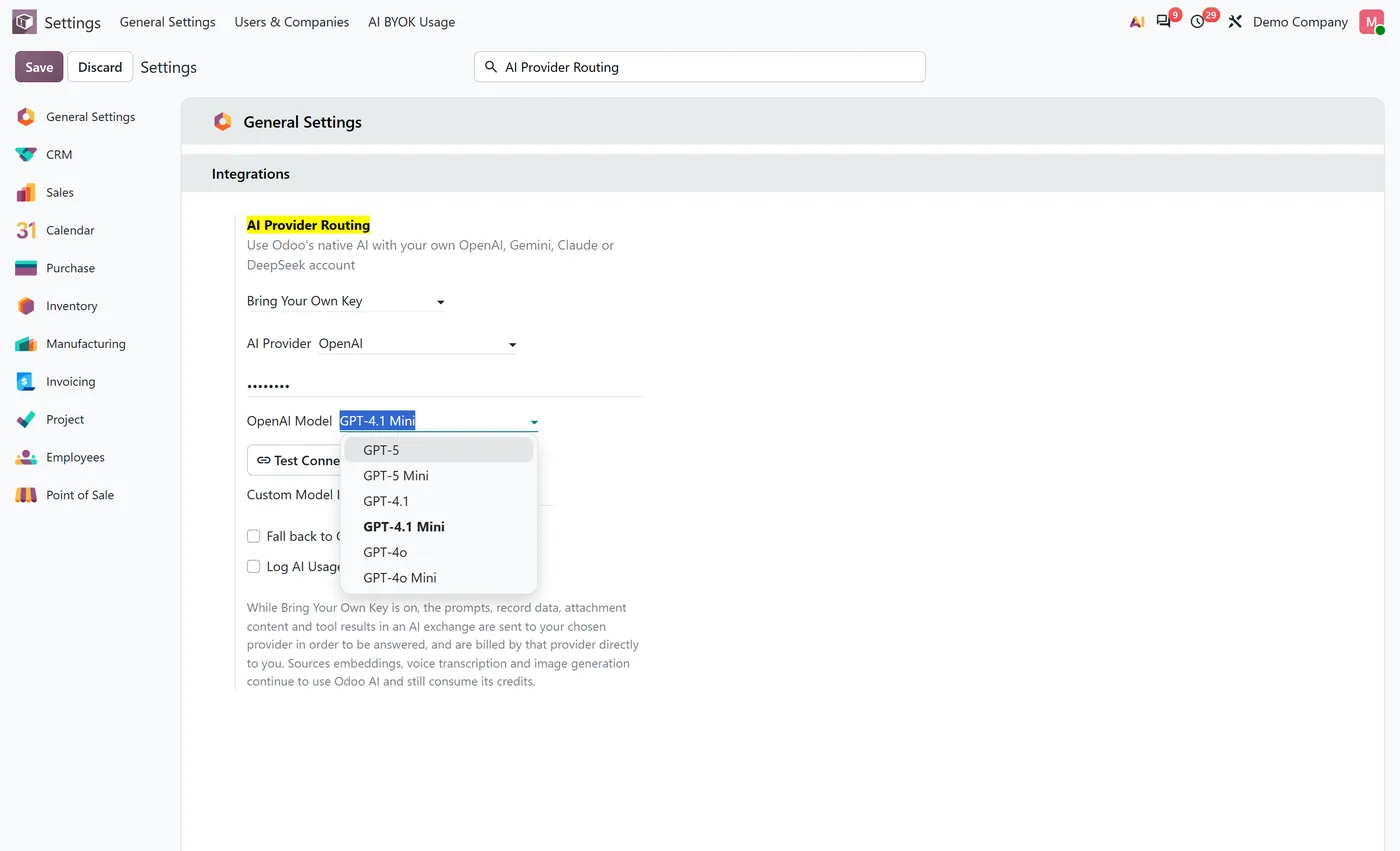Image resolution: width=1400 pixels, height=851 pixels.
Task: Select GPT-4o Mini from the model list
Action: pos(438,578)
